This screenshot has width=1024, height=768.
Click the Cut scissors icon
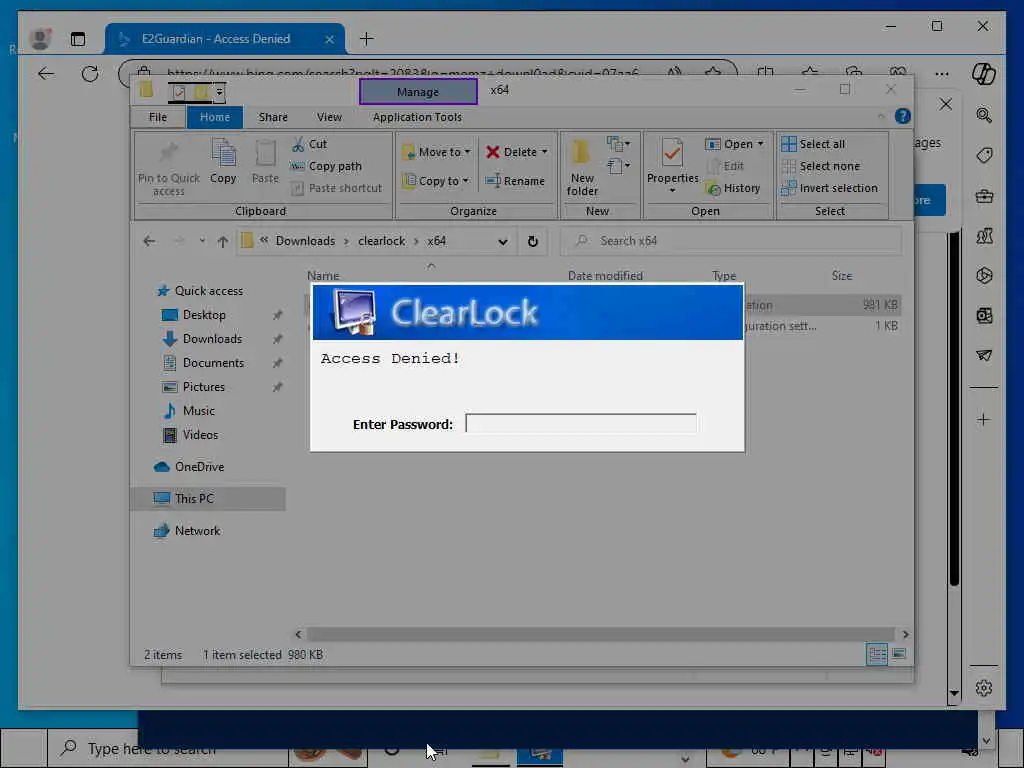click(298, 144)
